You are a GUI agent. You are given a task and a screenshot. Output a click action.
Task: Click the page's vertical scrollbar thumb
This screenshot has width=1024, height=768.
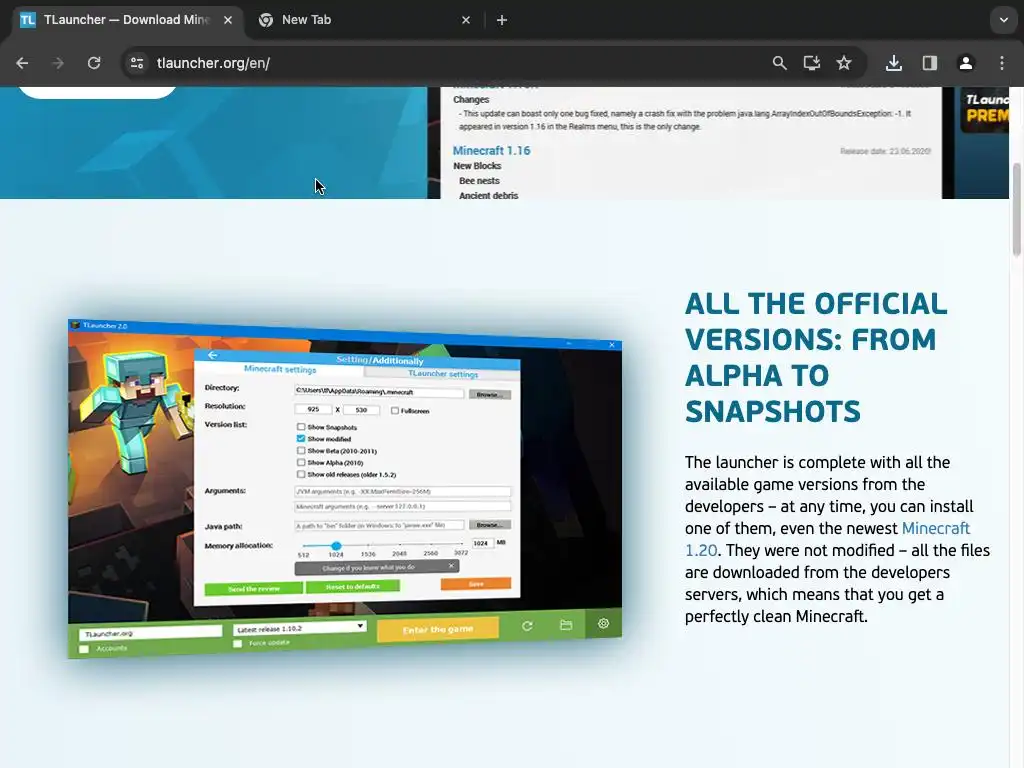(1016, 209)
